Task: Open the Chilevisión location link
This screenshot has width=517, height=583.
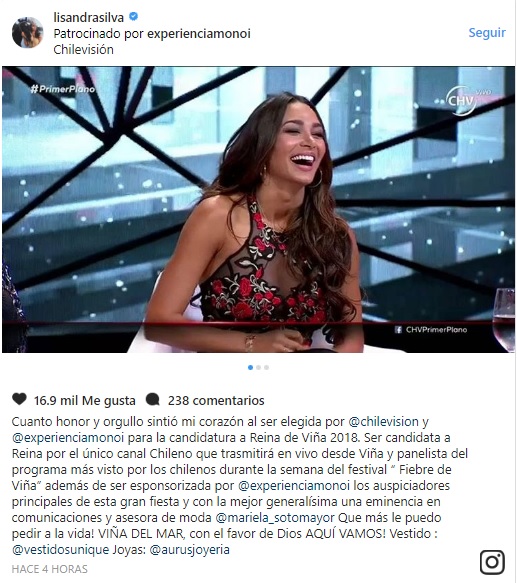Action: click(83, 49)
